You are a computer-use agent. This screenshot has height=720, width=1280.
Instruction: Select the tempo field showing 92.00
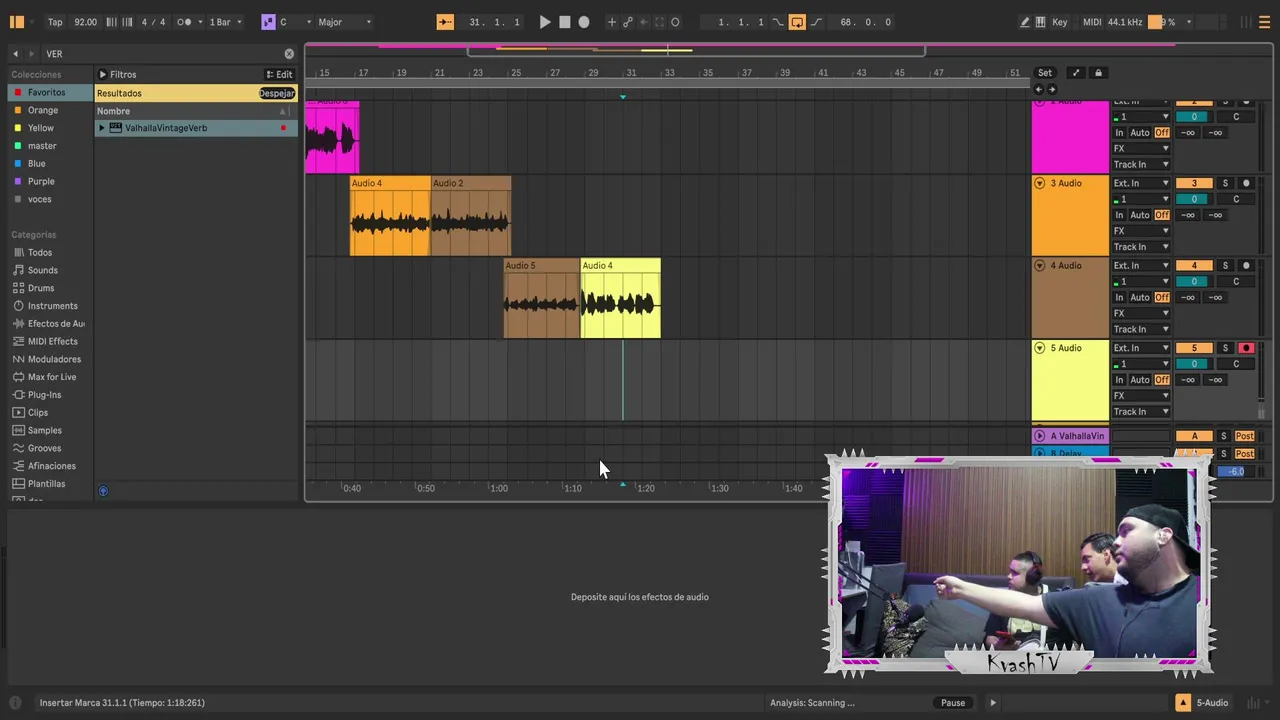pyautogui.click(x=86, y=22)
